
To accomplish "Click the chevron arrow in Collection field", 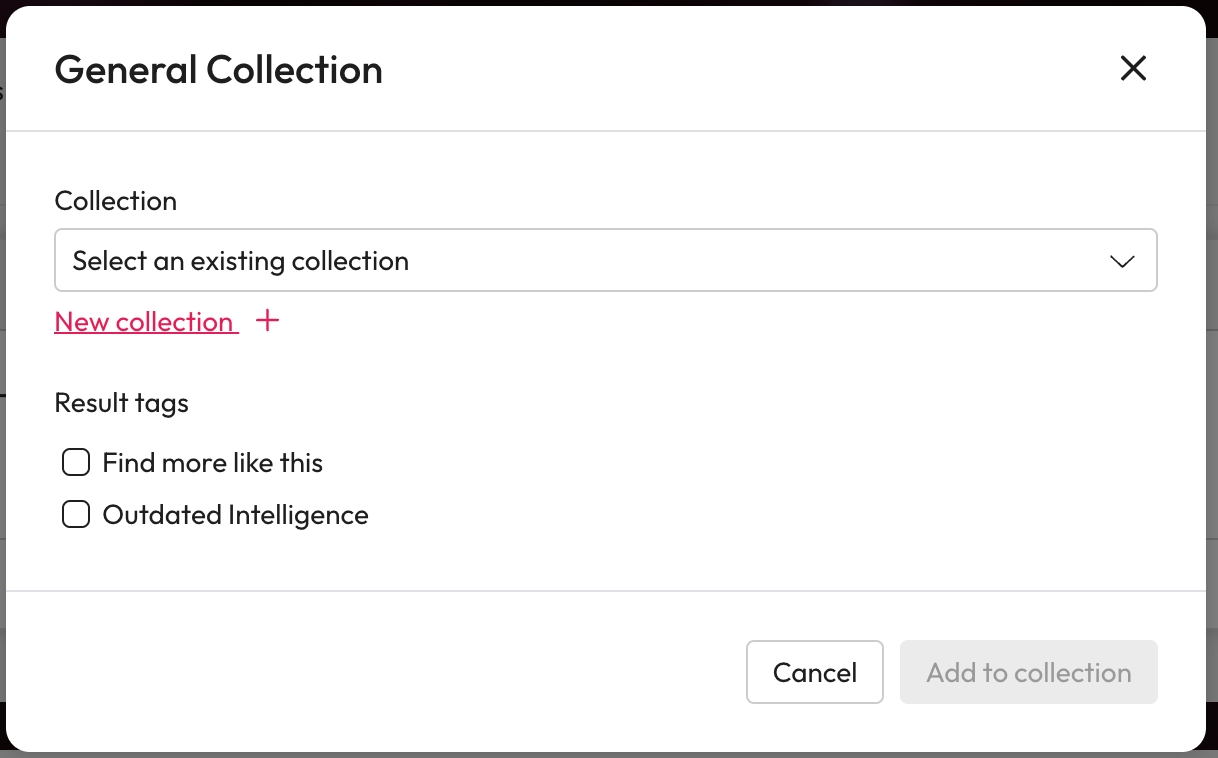I will (x=1122, y=261).
